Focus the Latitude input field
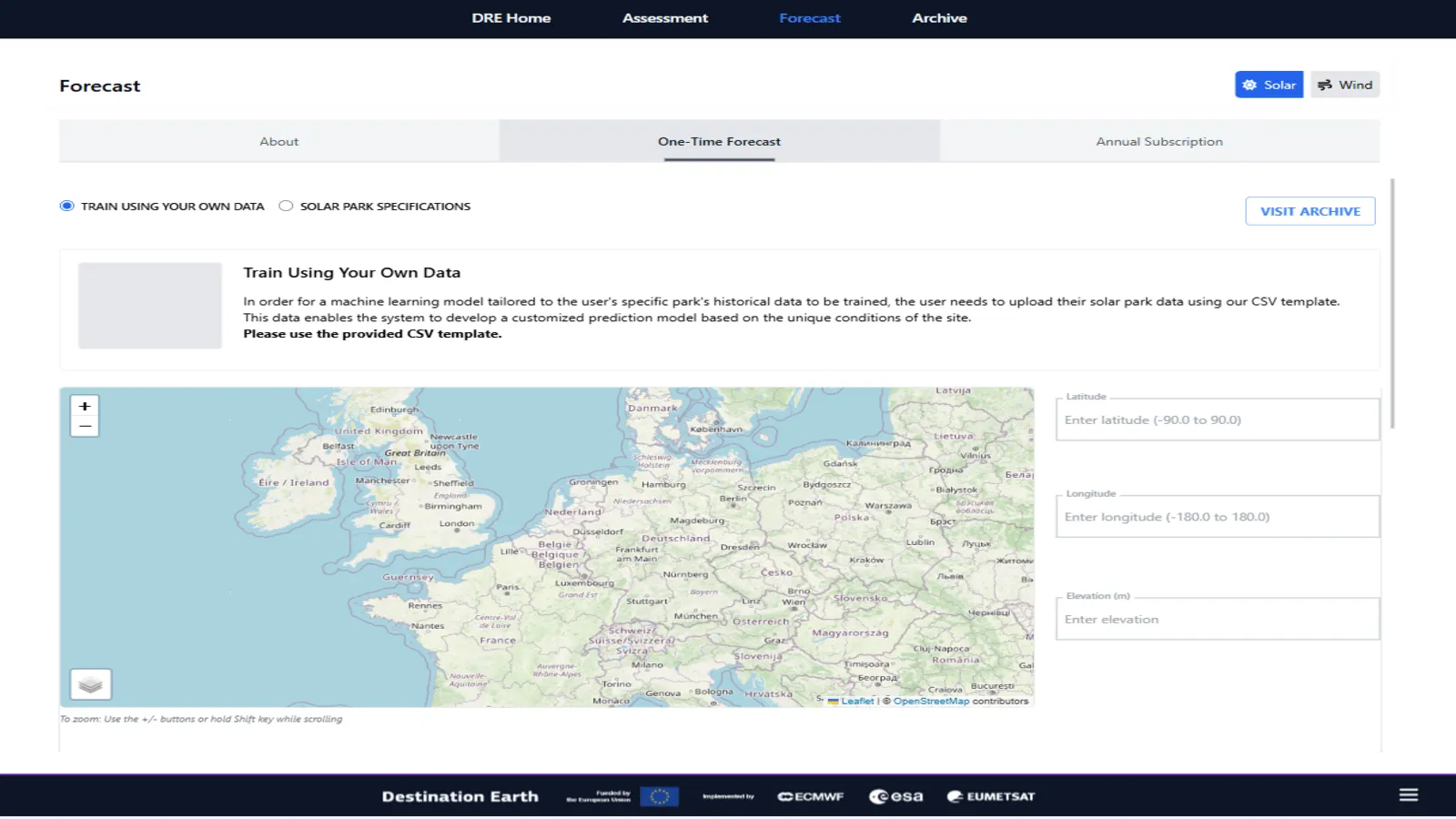This screenshot has width=1456, height=819. [1217, 420]
